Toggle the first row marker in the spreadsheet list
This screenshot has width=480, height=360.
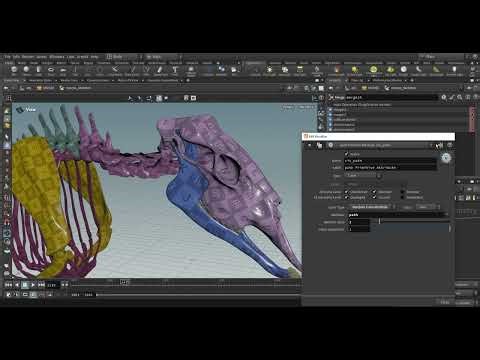point(330,110)
